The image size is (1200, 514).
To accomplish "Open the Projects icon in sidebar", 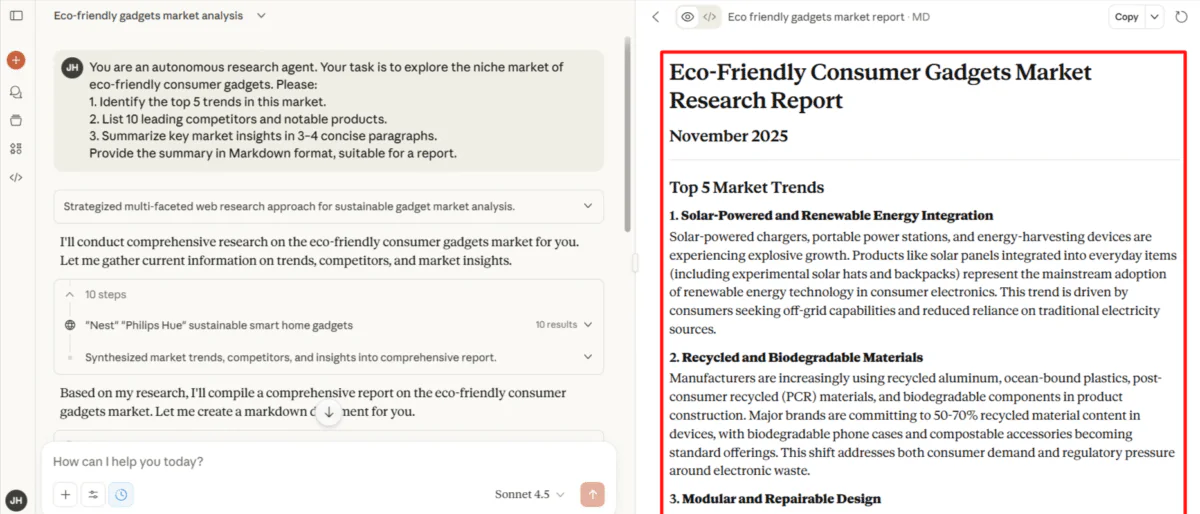I will coord(16,120).
